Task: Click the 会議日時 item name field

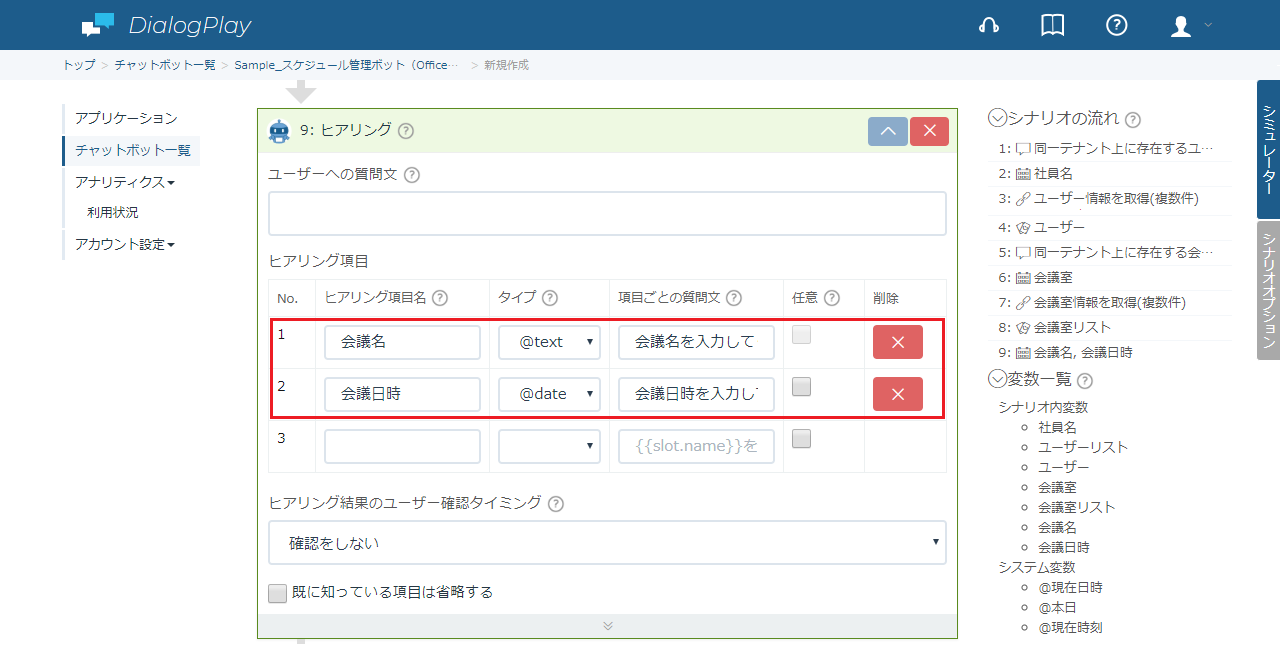Action: click(402, 394)
